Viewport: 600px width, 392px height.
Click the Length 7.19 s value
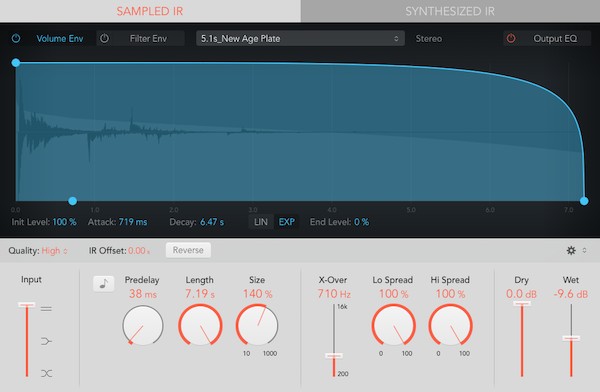point(200,294)
